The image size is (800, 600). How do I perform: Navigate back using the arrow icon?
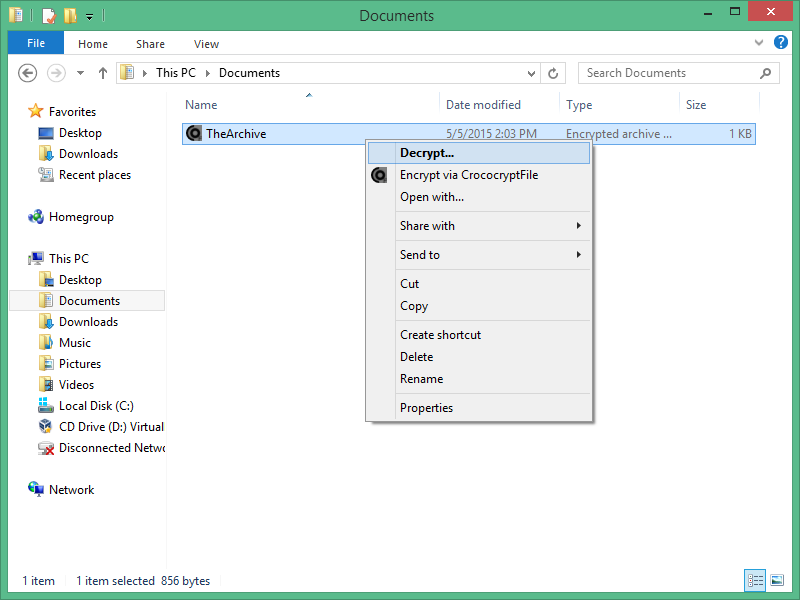[x=28, y=73]
